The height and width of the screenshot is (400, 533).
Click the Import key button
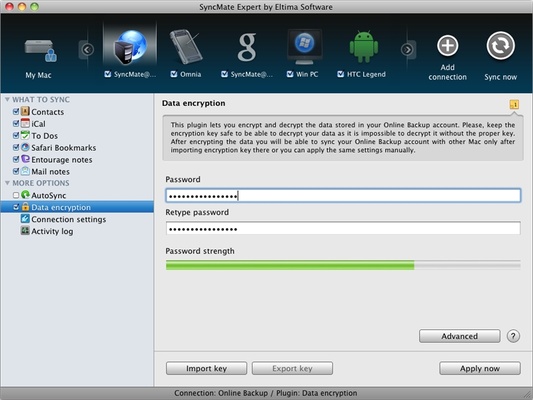(x=206, y=368)
